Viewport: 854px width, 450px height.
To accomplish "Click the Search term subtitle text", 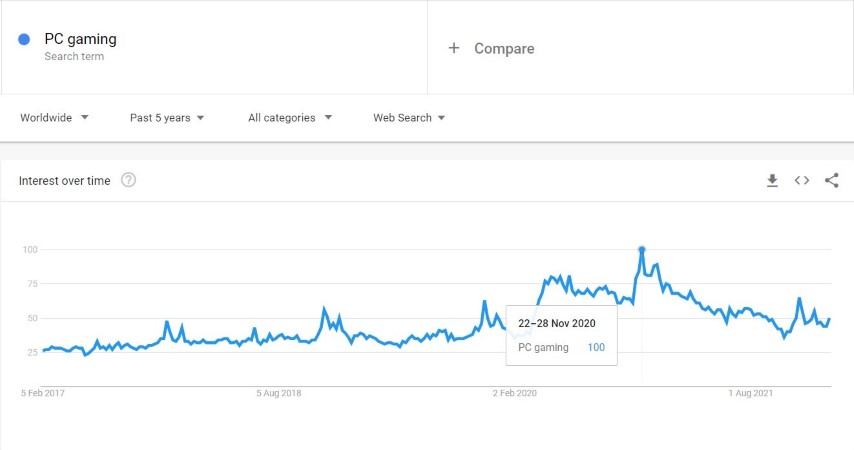I will 74,56.
